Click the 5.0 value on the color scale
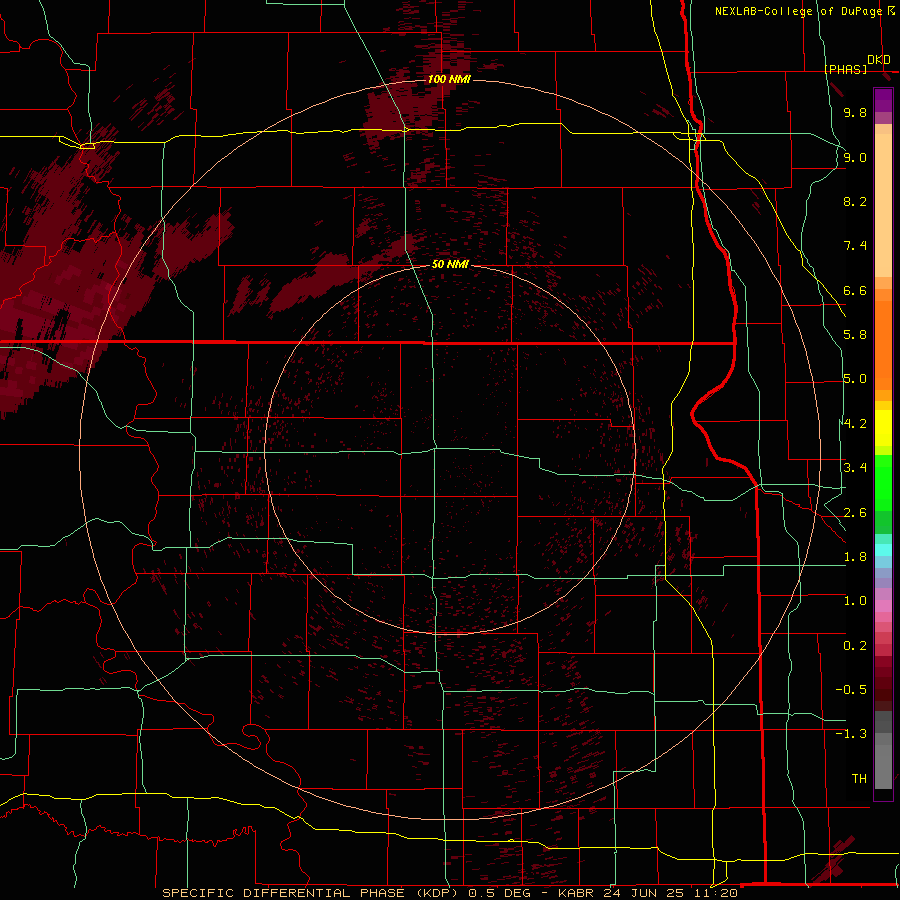This screenshot has height=900, width=900. (x=855, y=379)
